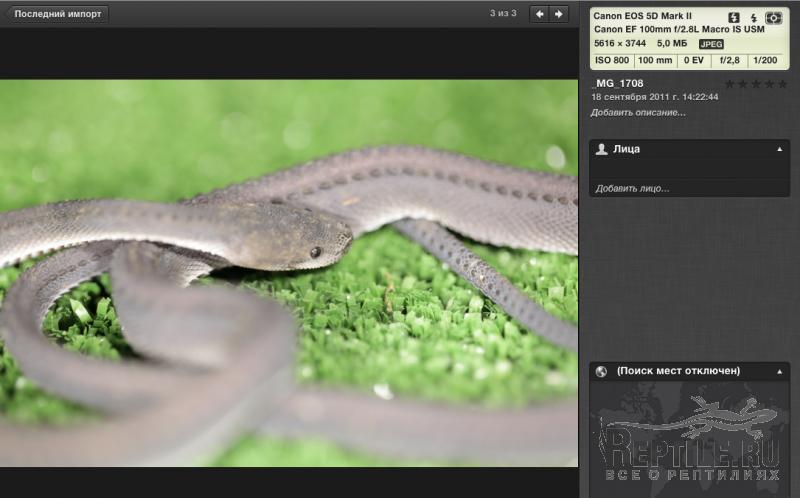Go to next photo with right arrow
The width and height of the screenshot is (800, 498).
pyautogui.click(x=559, y=14)
